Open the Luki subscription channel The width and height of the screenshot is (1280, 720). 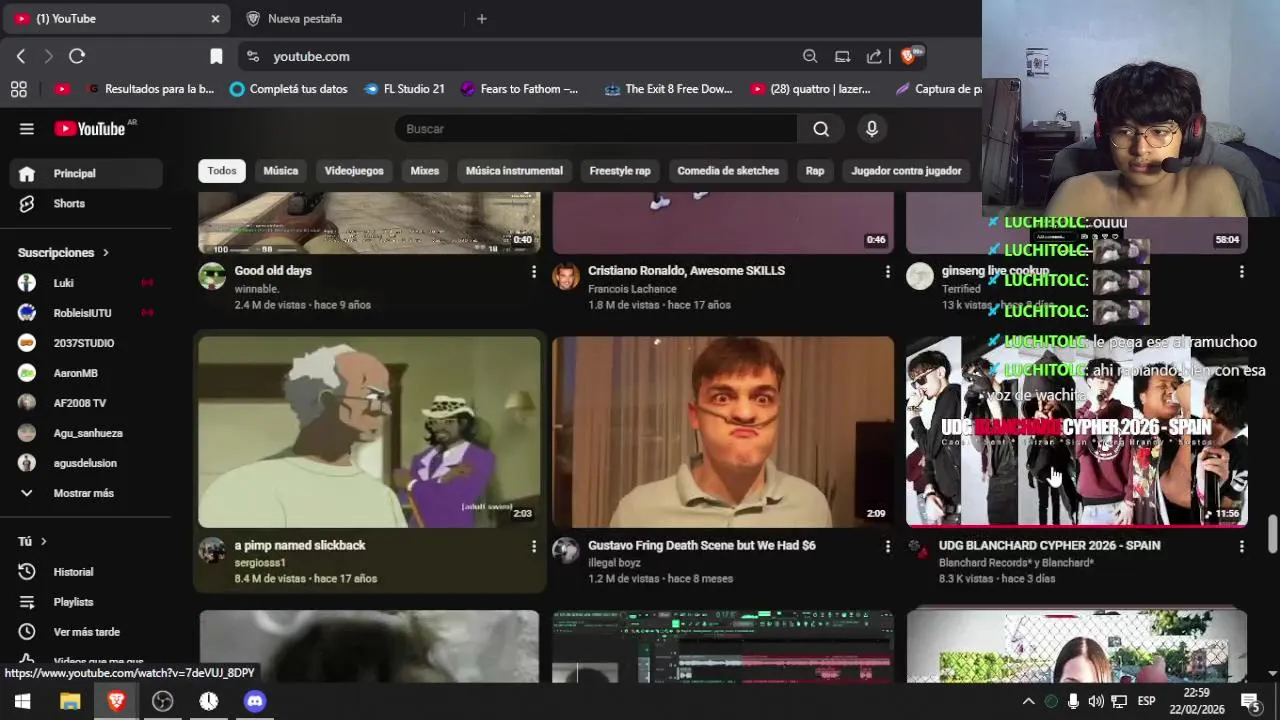click(86, 283)
